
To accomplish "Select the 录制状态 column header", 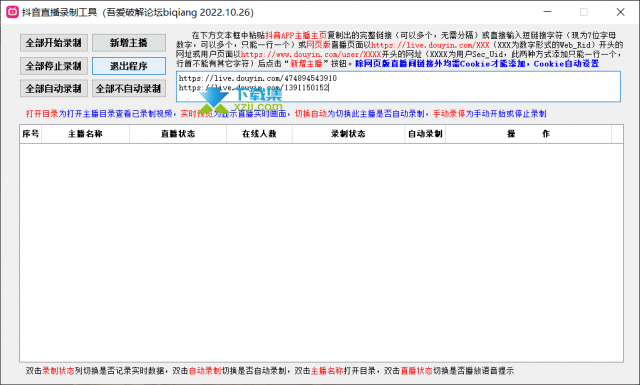I will click(348, 134).
